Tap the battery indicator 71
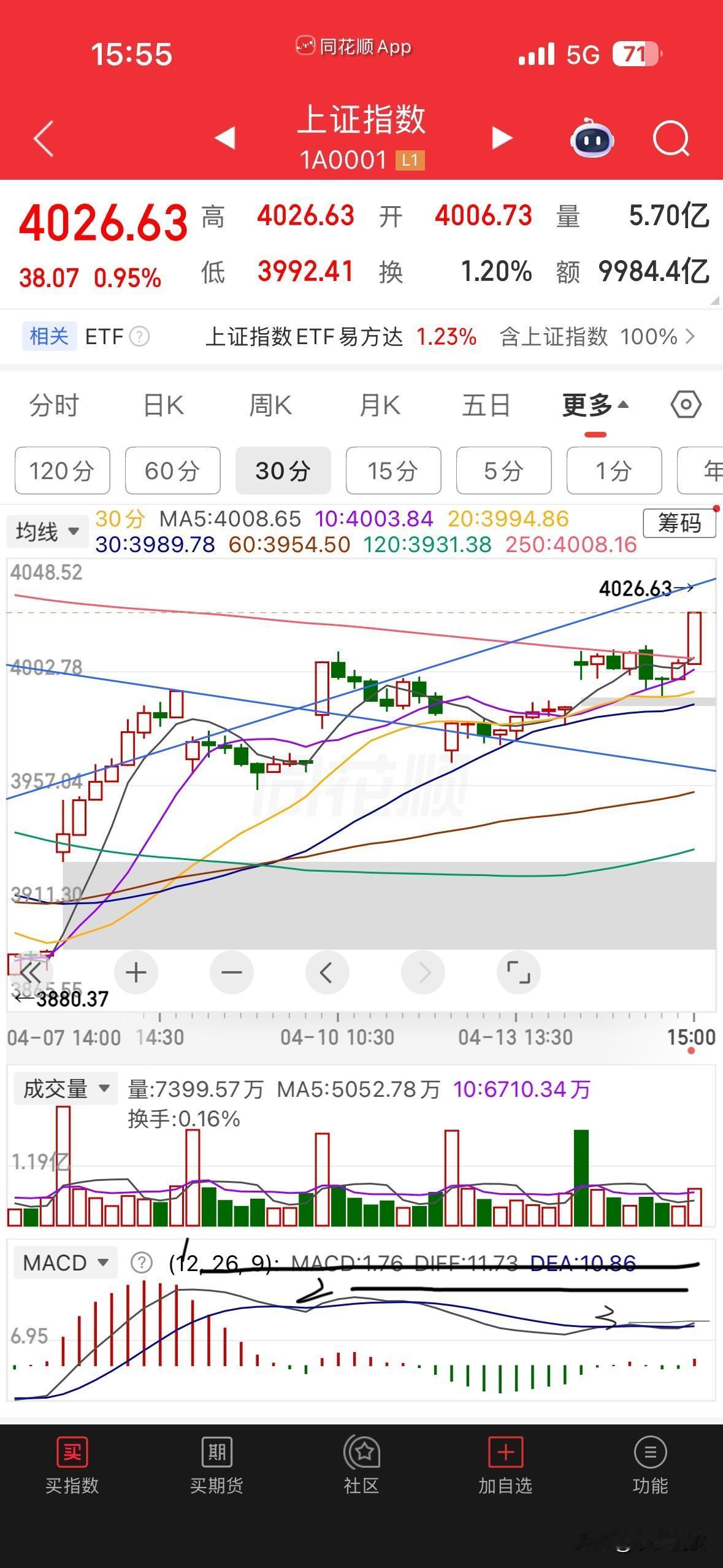 click(638, 55)
